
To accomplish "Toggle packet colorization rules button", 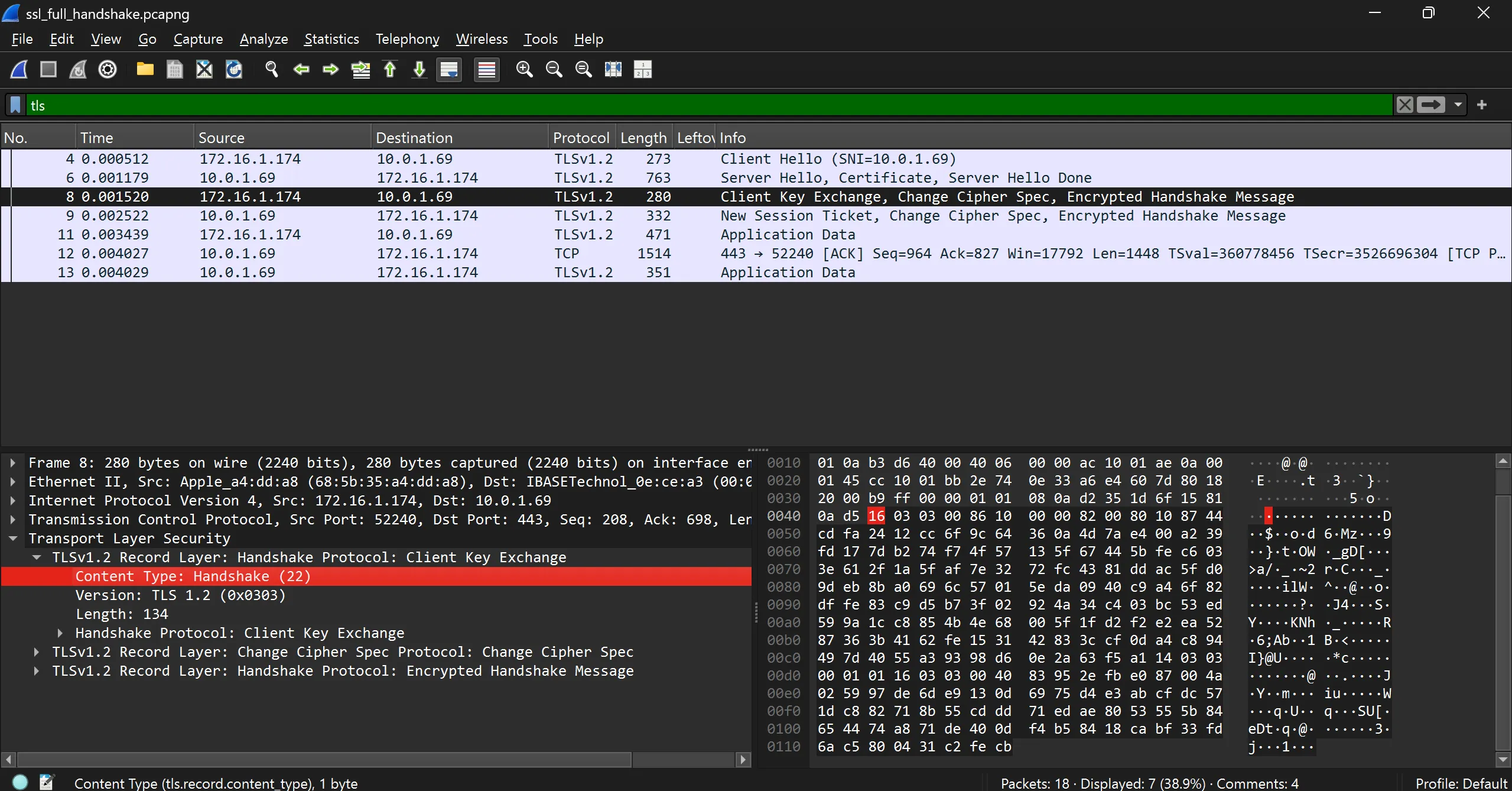I will (486, 70).
